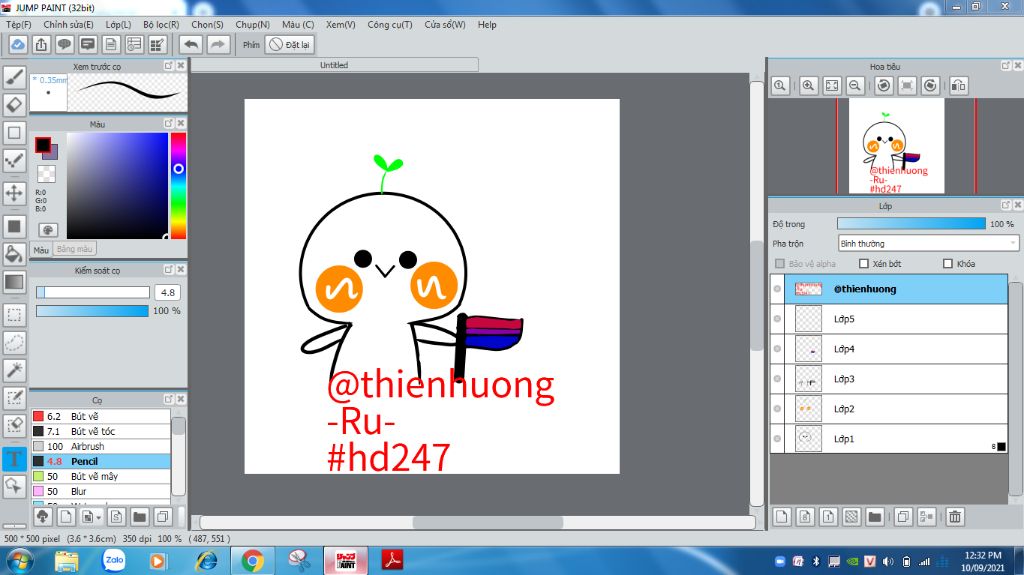Duplicate the selected layer
The width and height of the screenshot is (1024, 575).
tap(903, 517)
